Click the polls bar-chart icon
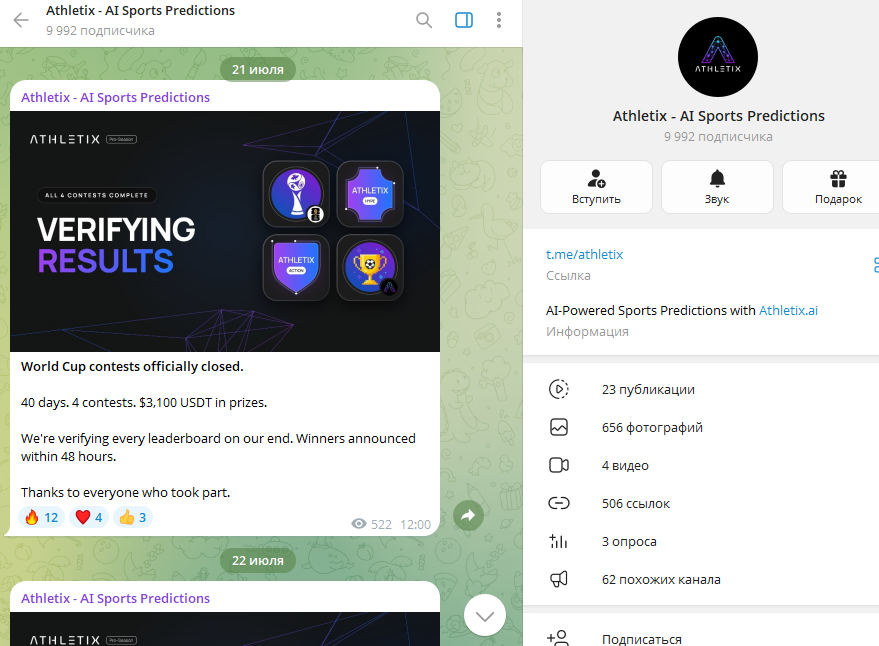Image resolution: width=879 pixels, height=646 pixels. 558,541
